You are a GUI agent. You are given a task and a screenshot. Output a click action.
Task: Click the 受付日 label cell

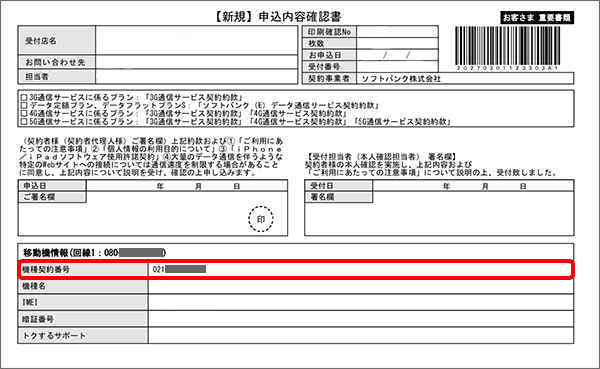click(338, 186)
